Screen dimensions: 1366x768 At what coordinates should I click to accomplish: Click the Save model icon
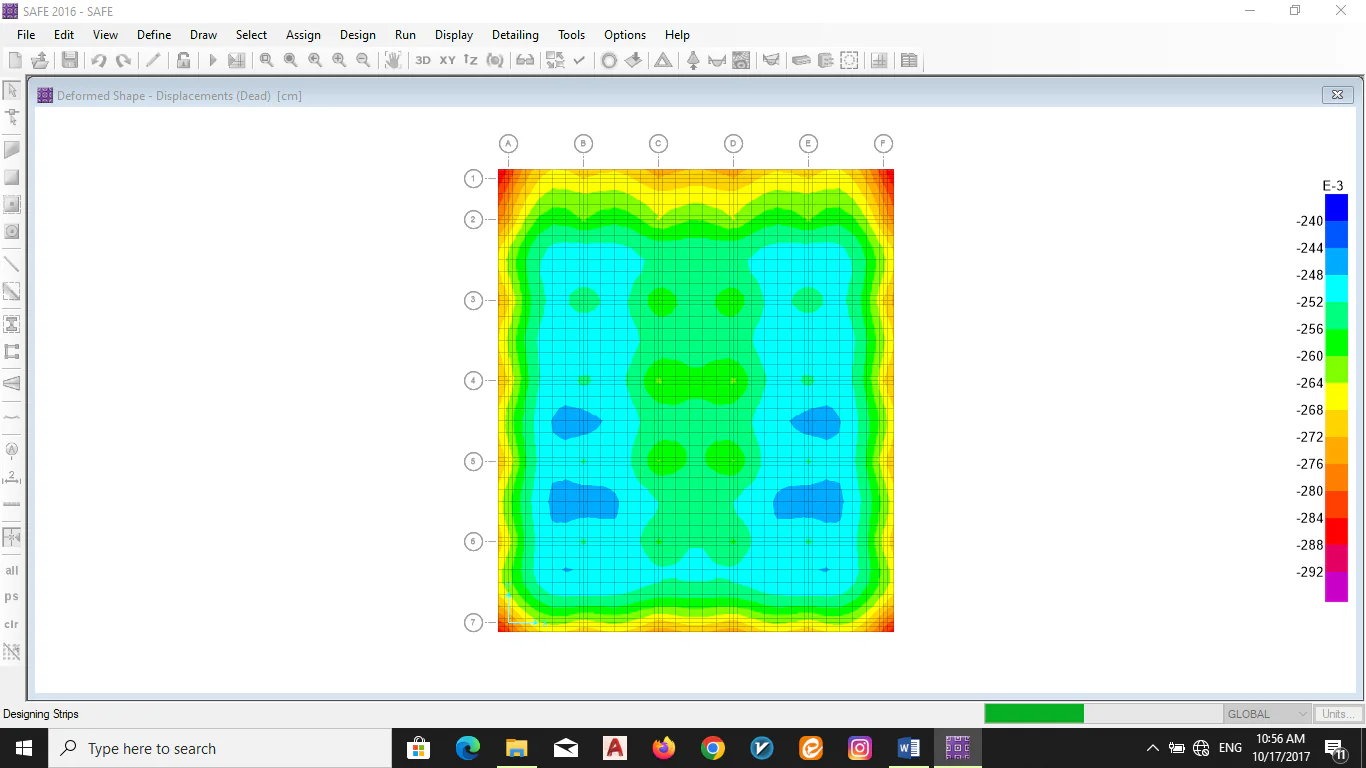click(70, 60)
